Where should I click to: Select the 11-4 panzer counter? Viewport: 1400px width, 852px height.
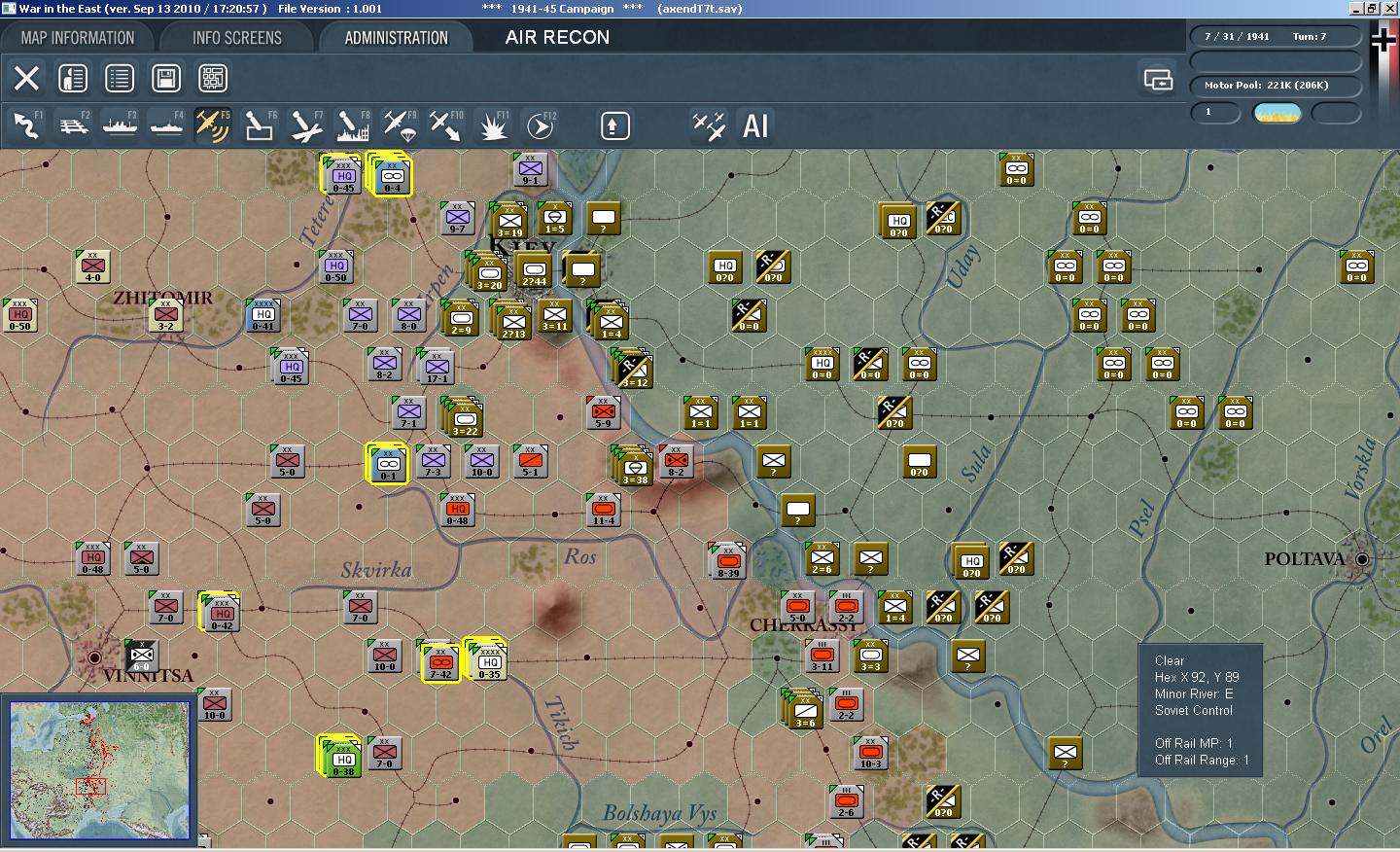tap(604, 510)
